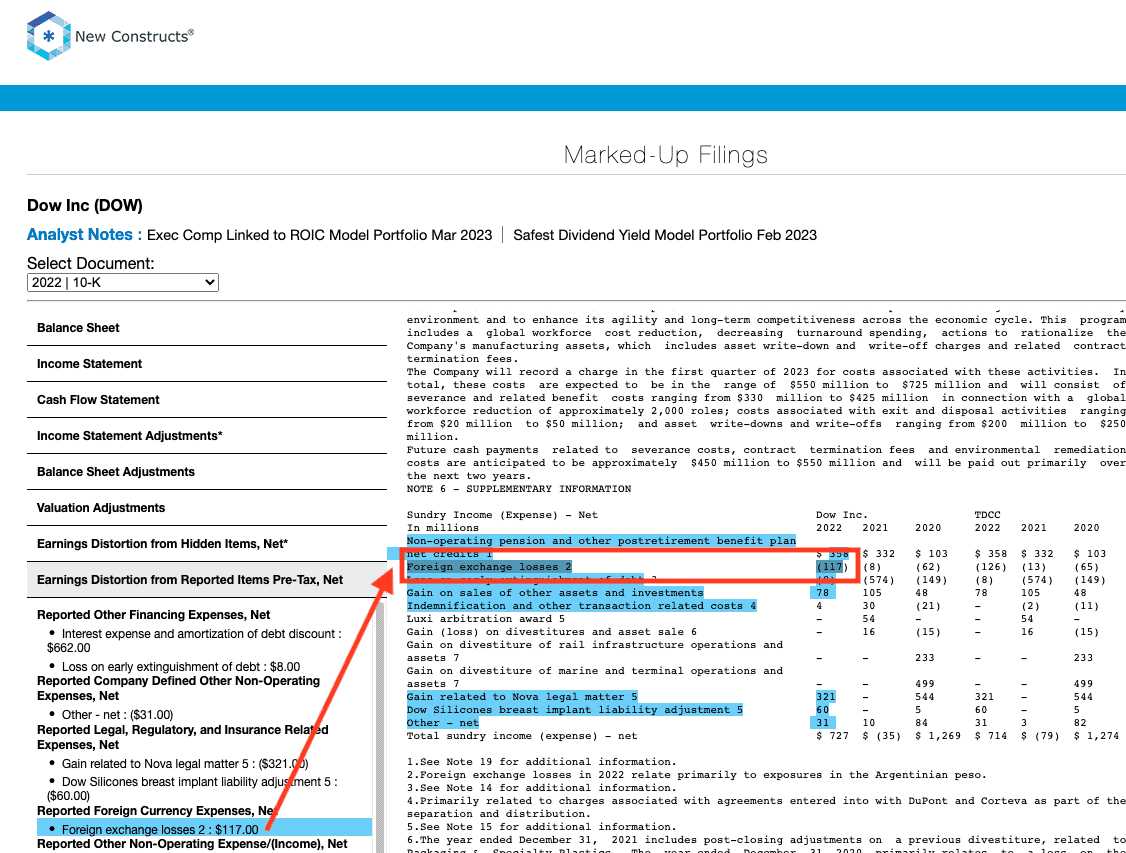
Task: Click the NOTE 6 - SUPPLEMENTARY INFORMATION heading
Action: [x=518, y=489]
